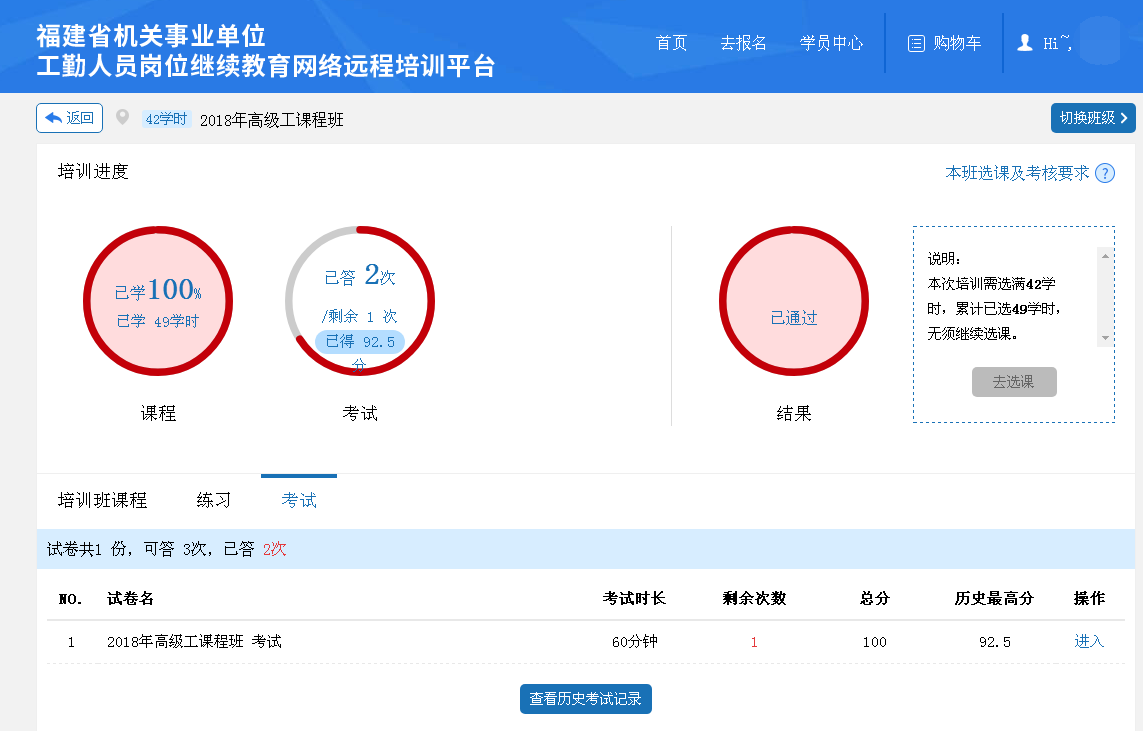Go to 首页 in the top navigation
The image size is (1143, 731).
click(671, 43)
